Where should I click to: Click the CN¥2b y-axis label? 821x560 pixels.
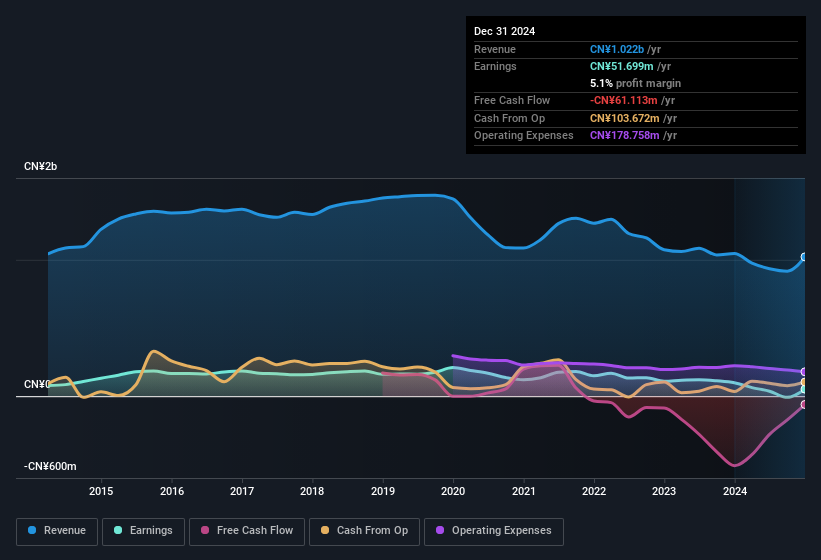click(40, 166)
